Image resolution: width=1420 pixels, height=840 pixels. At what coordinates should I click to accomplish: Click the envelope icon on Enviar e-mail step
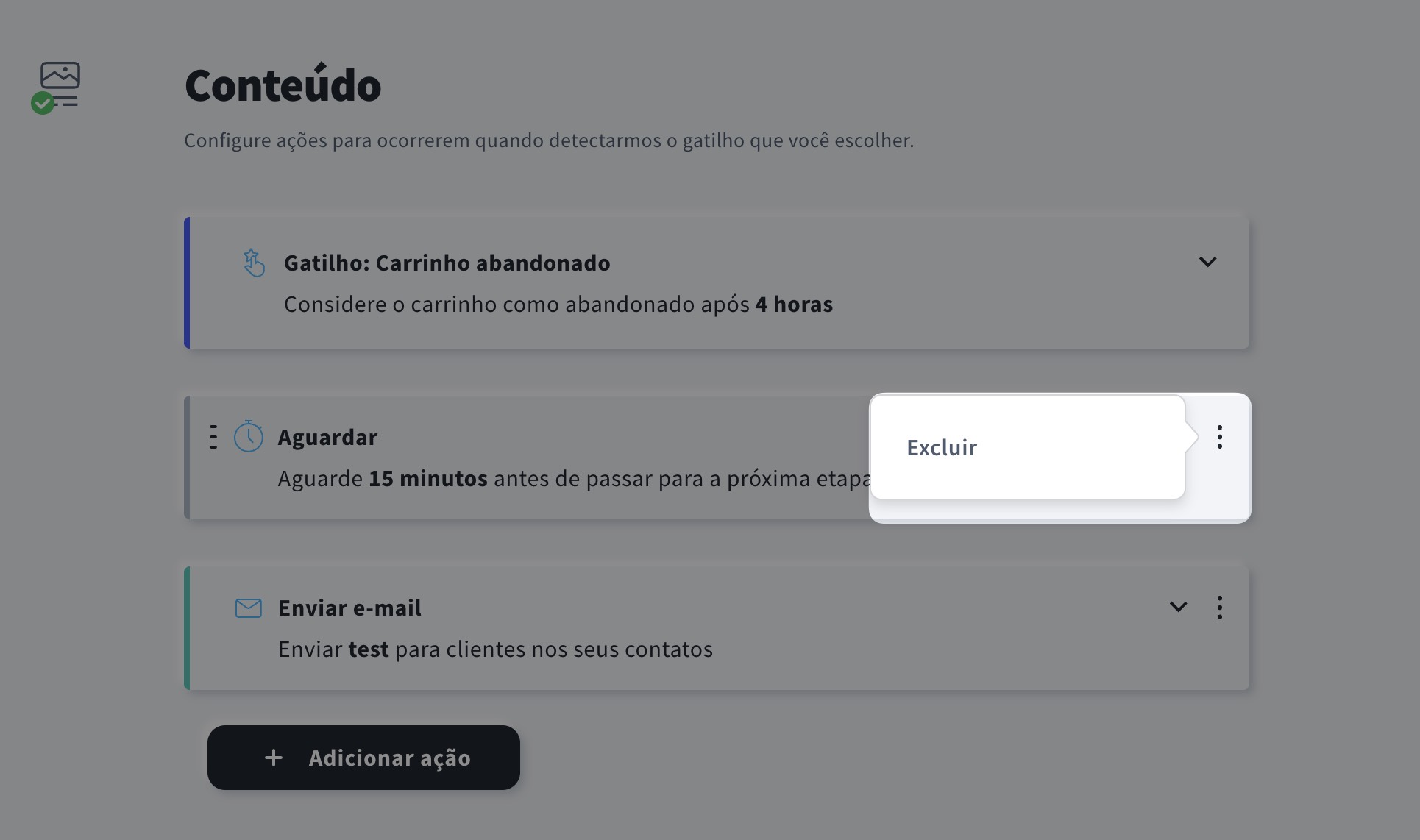click(x=248, y=608)
